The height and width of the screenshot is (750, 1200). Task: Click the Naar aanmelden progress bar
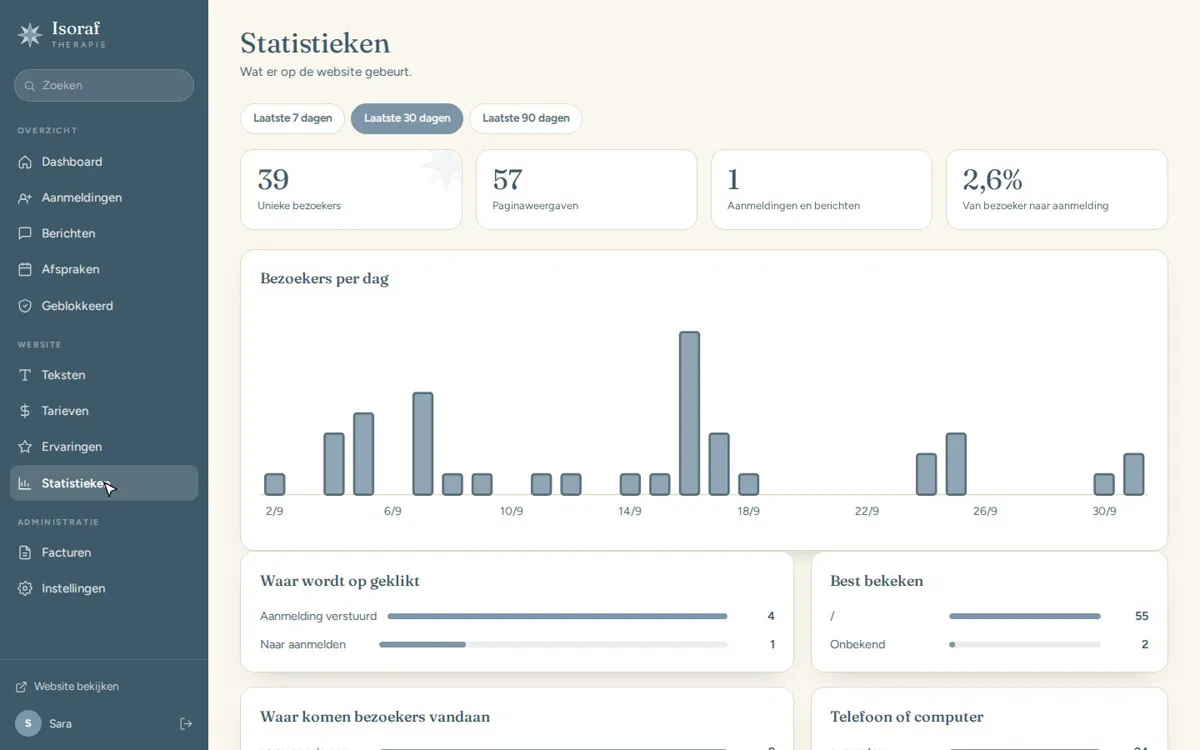pyautogui.click(x=553, y=645)
